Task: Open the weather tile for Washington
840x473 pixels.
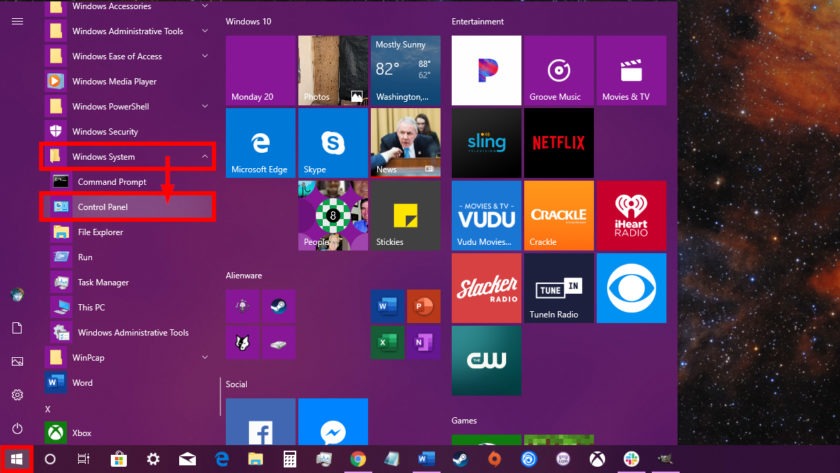Action: [406, 70]
